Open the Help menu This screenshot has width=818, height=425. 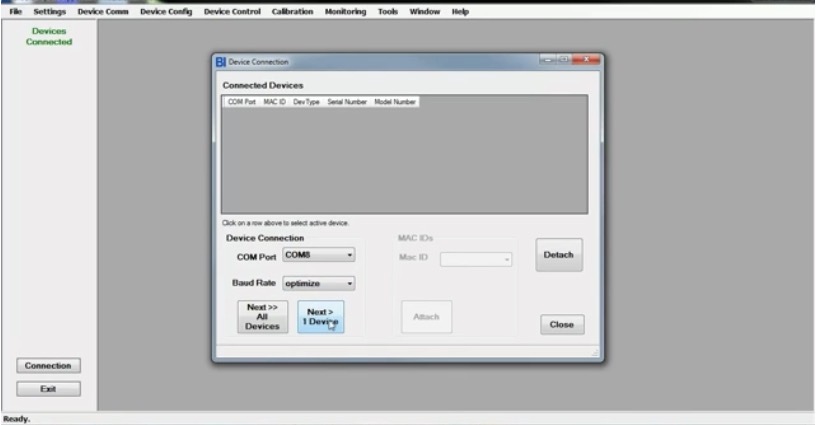460,11
